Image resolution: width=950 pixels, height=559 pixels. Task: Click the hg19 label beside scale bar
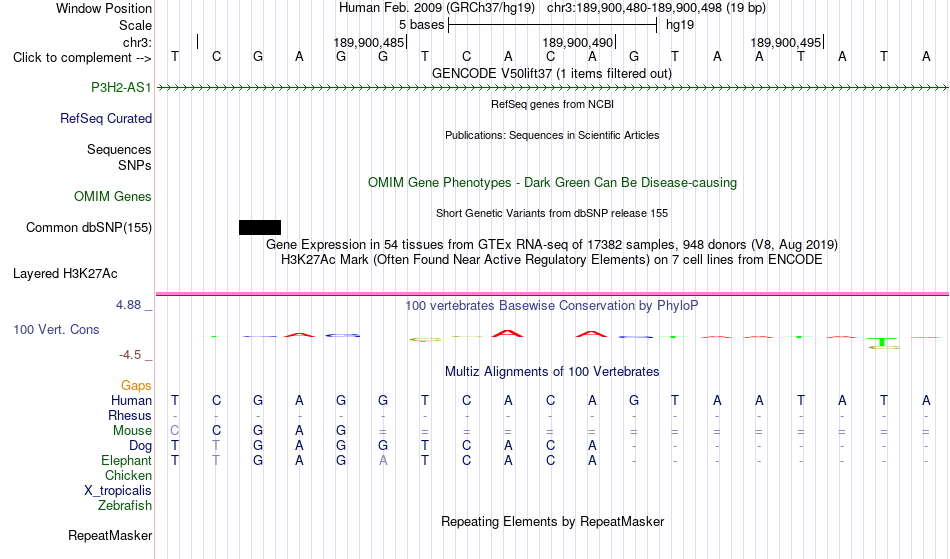tap(680, 25)
